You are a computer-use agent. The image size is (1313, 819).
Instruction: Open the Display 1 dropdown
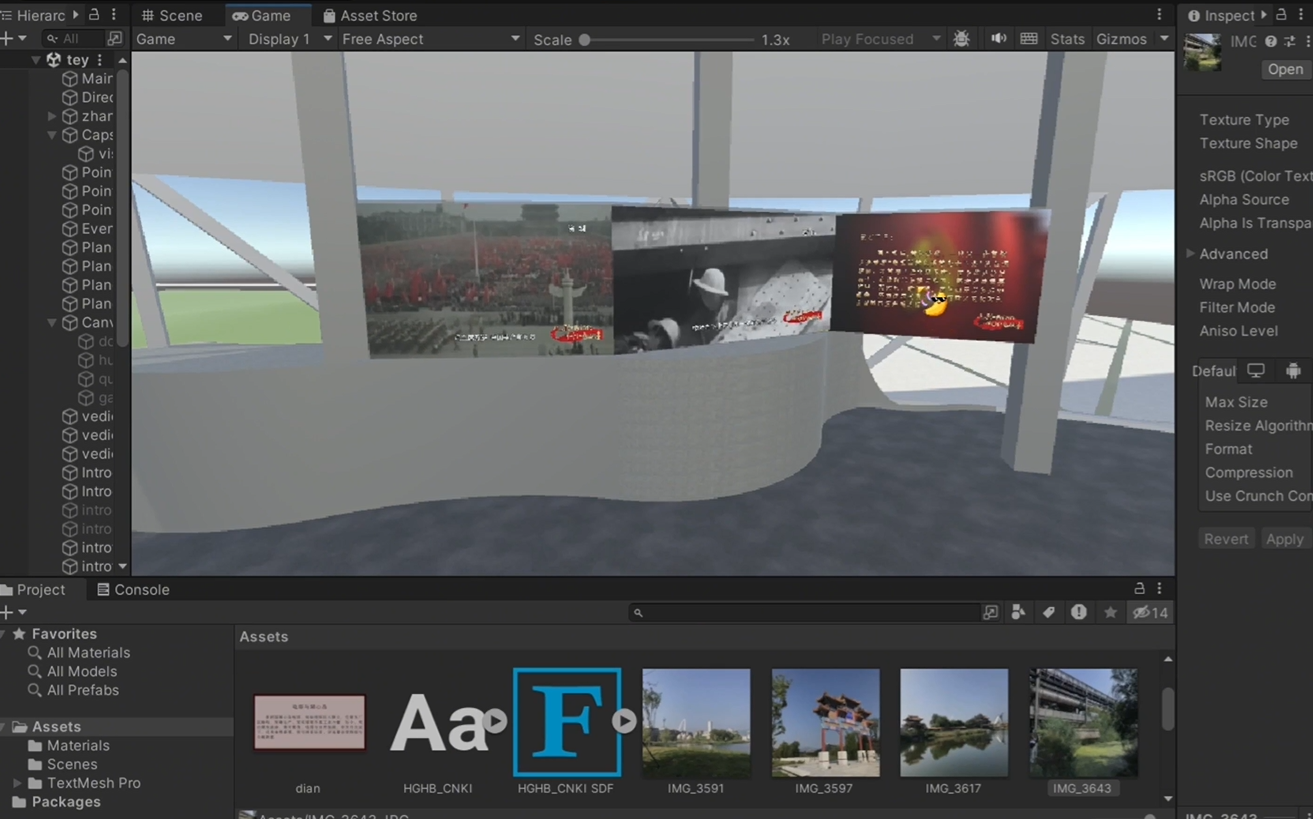[x=289, y=39]
